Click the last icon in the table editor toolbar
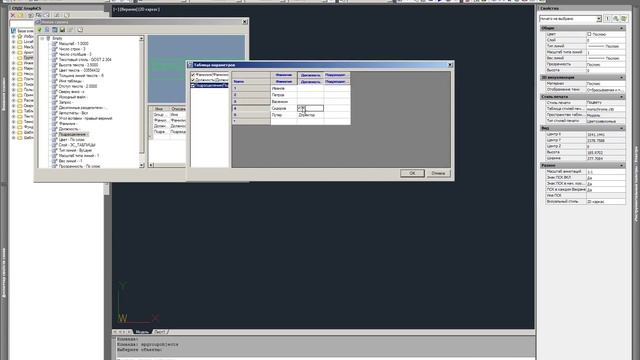 (80, 30)
